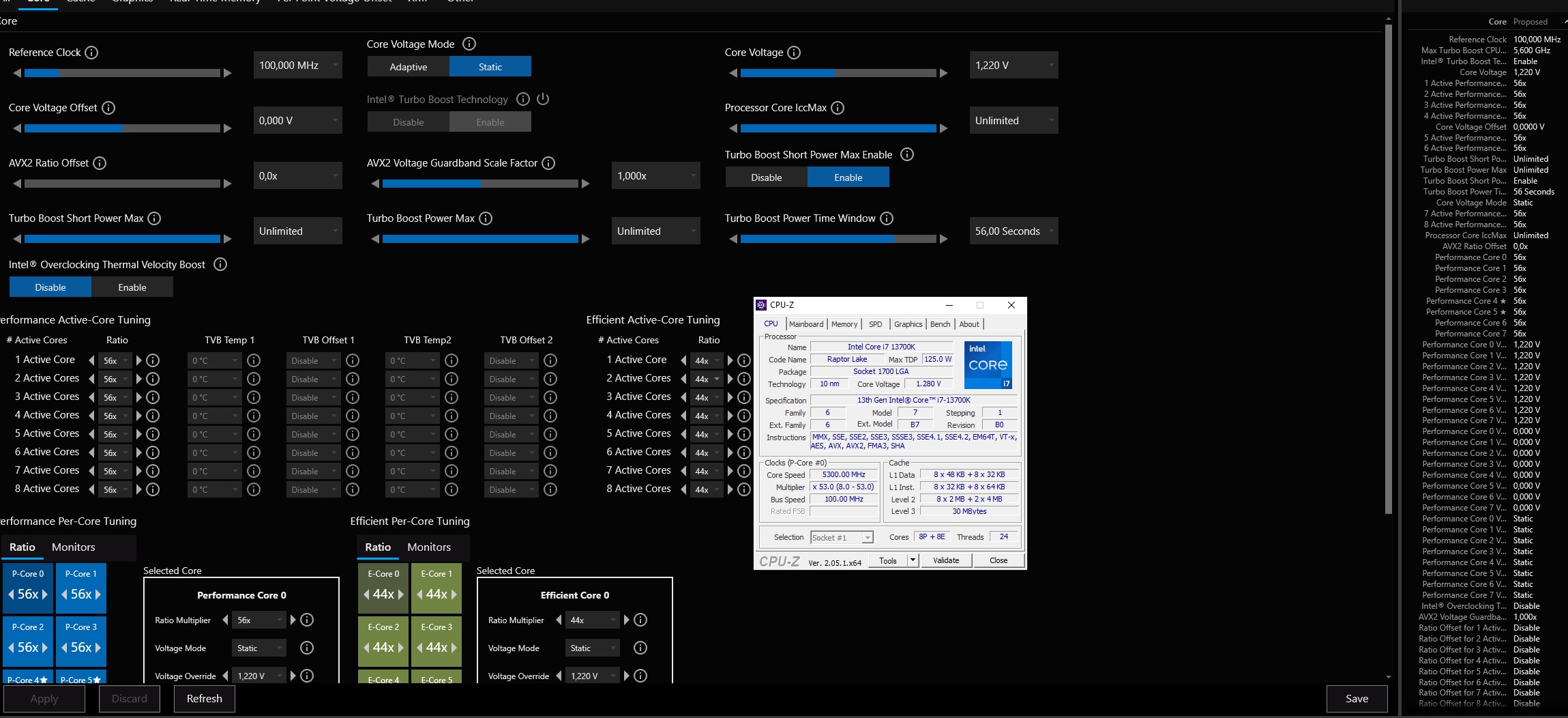
Task: Select Disable for Intel Turbo Boost Technology
Action: (408, 122)
